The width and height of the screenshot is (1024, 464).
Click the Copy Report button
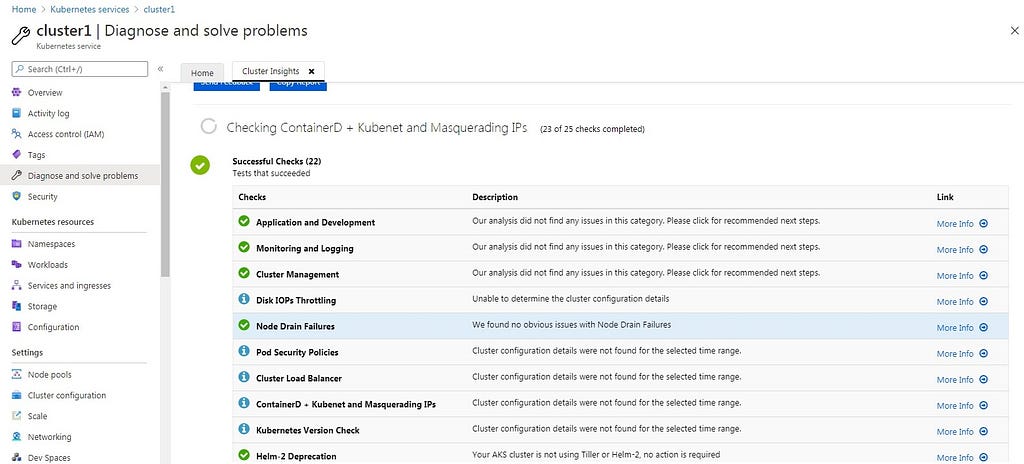pos(298,86)
